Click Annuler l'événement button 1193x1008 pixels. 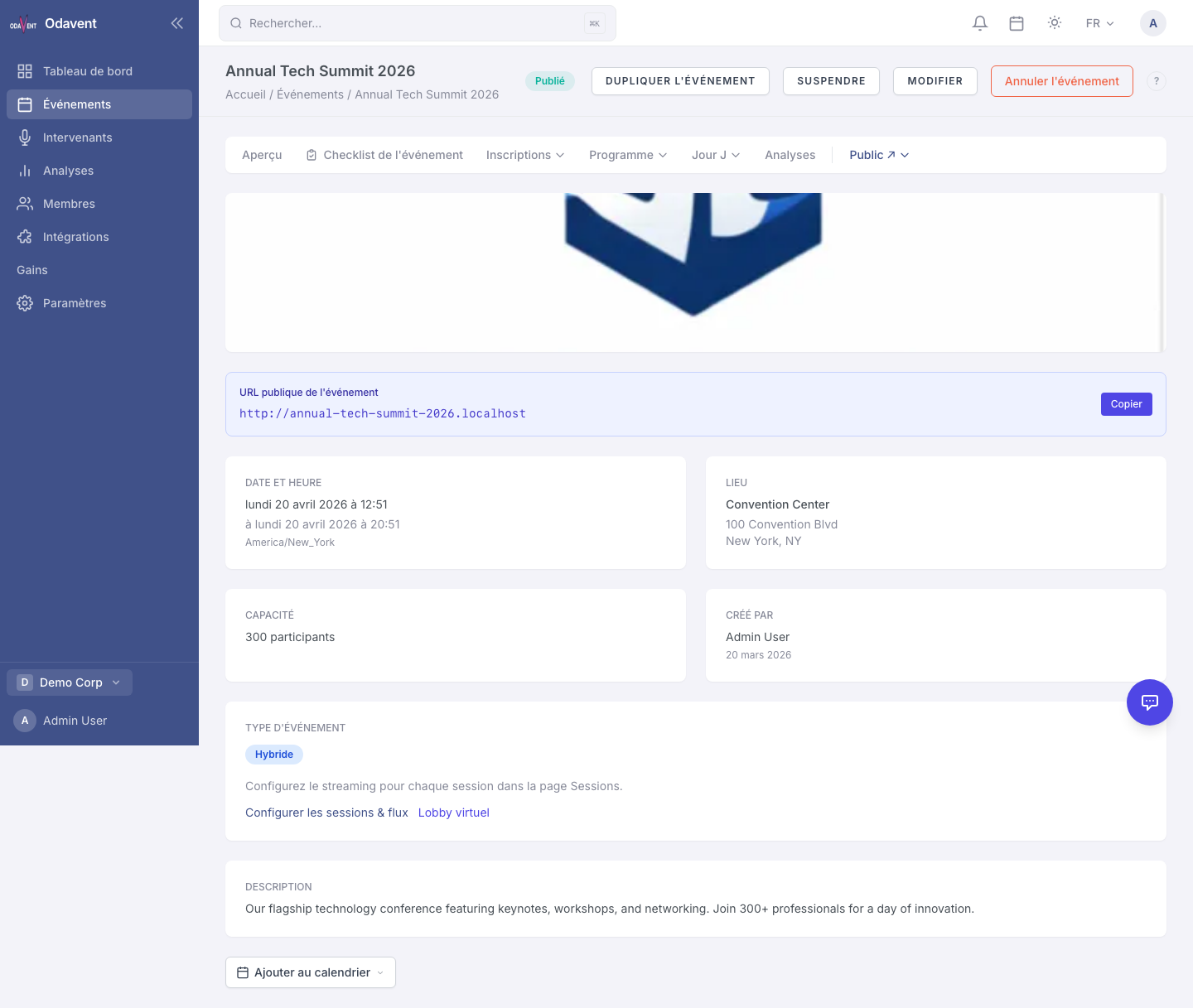[x=1062, y=81]
